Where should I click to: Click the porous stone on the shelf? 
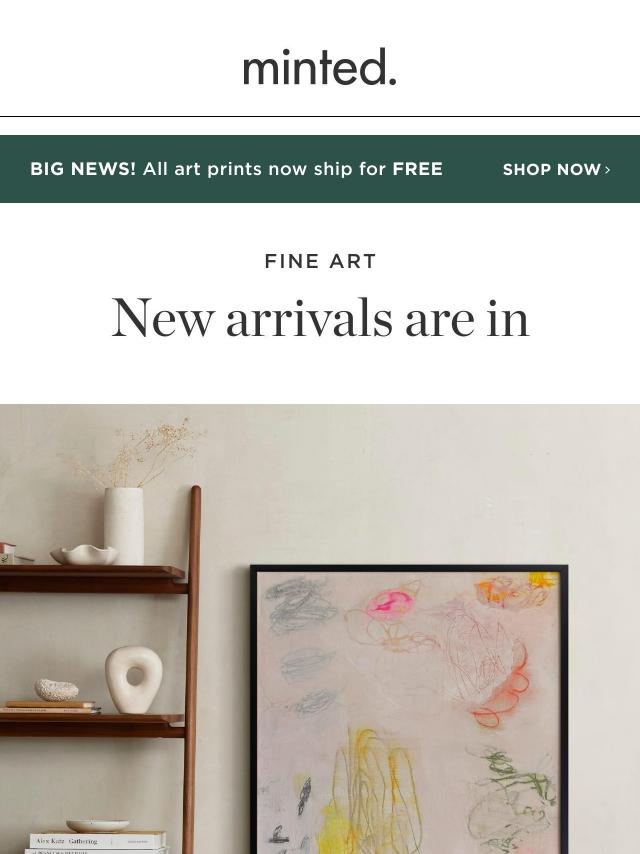tap(57, 690)
